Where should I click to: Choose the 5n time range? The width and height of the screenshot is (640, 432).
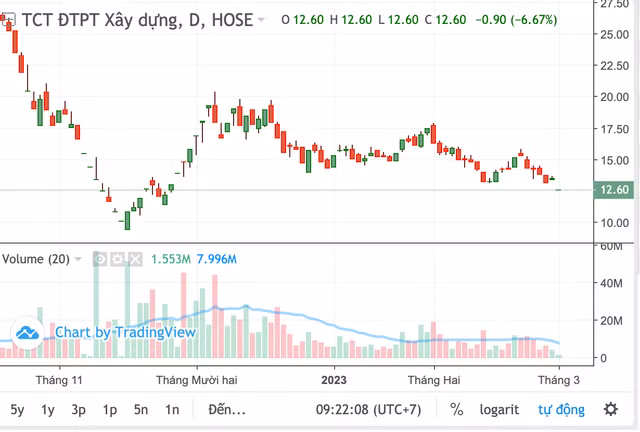pyautogui.click(x=141, y=409)
